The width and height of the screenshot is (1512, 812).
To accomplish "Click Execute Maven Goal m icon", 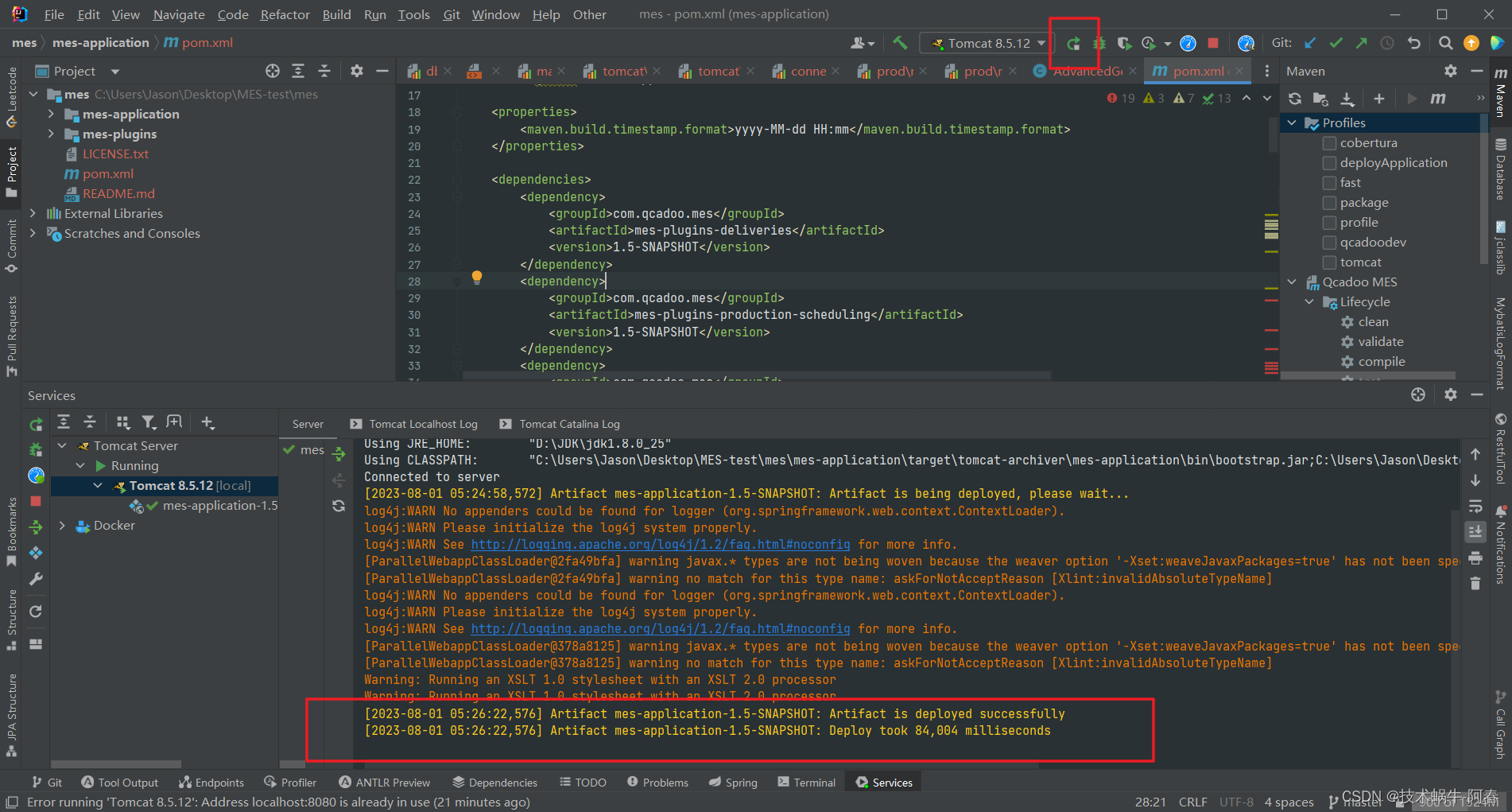I will 1438,99.
